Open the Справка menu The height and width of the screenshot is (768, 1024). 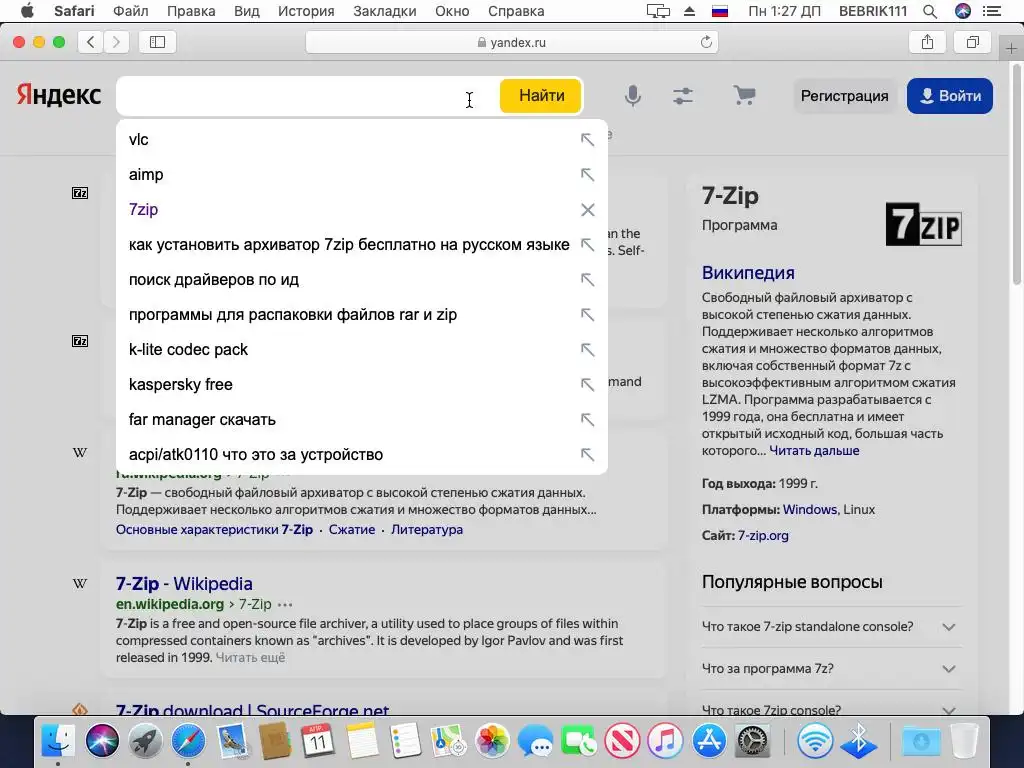(516, 11)
